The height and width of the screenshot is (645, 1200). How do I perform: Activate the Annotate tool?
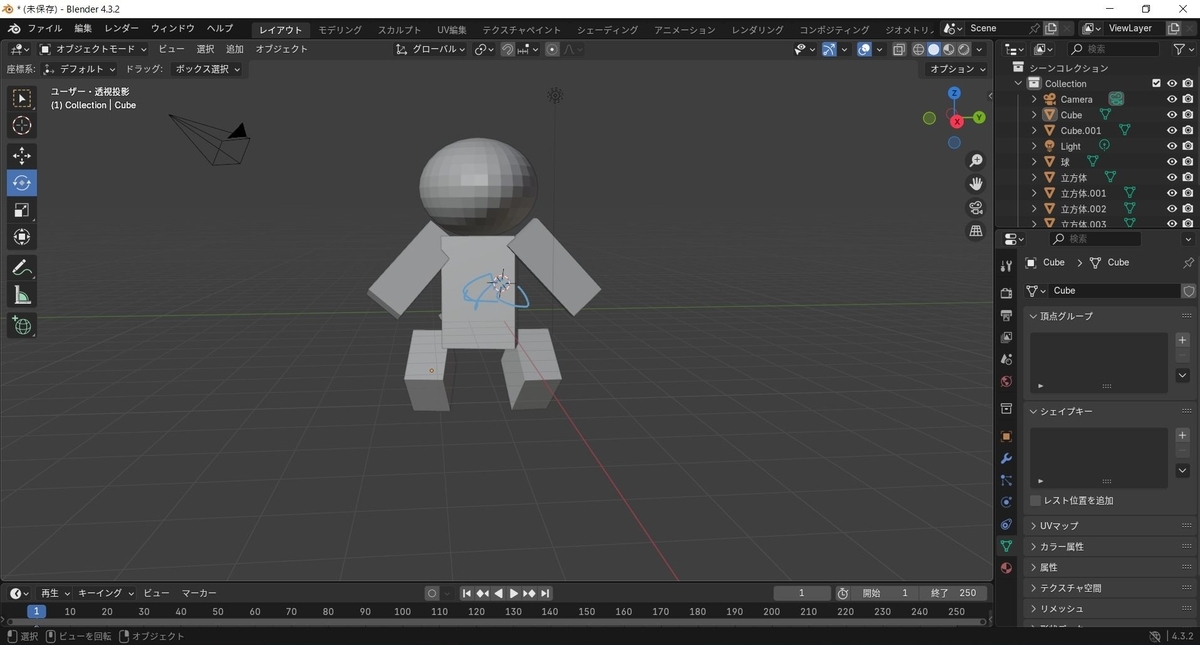tap(22, 267)
